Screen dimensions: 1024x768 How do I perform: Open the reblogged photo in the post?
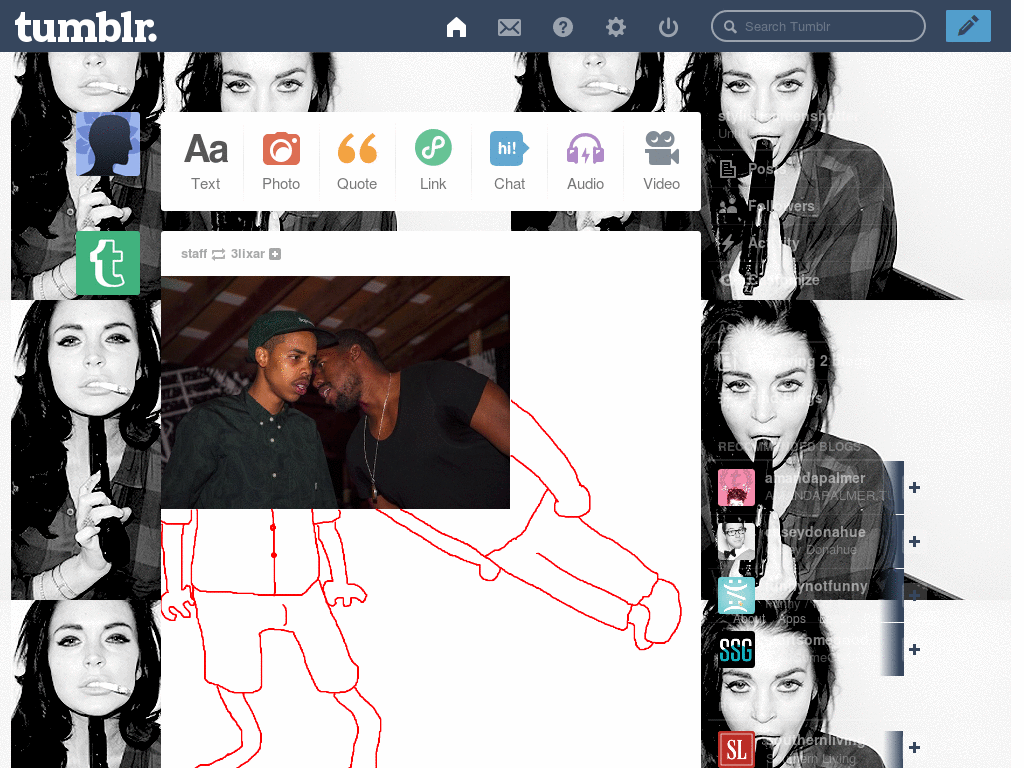coord(335,392)
